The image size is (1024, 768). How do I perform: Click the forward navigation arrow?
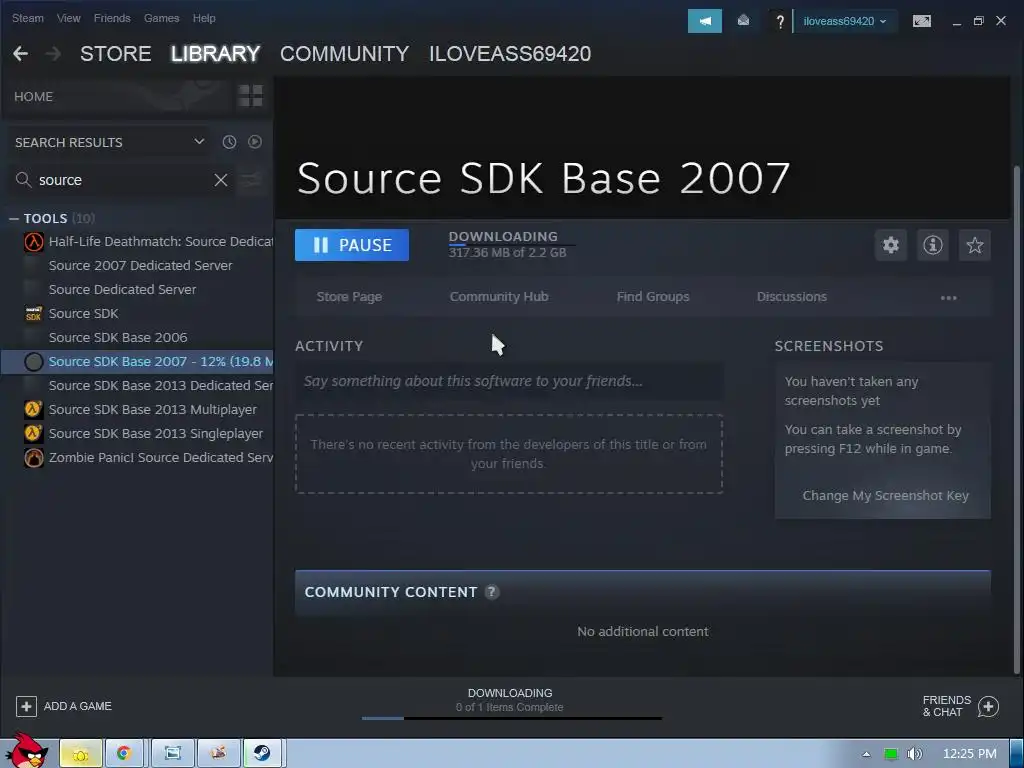pyautogui.click(x=54, y=54)
